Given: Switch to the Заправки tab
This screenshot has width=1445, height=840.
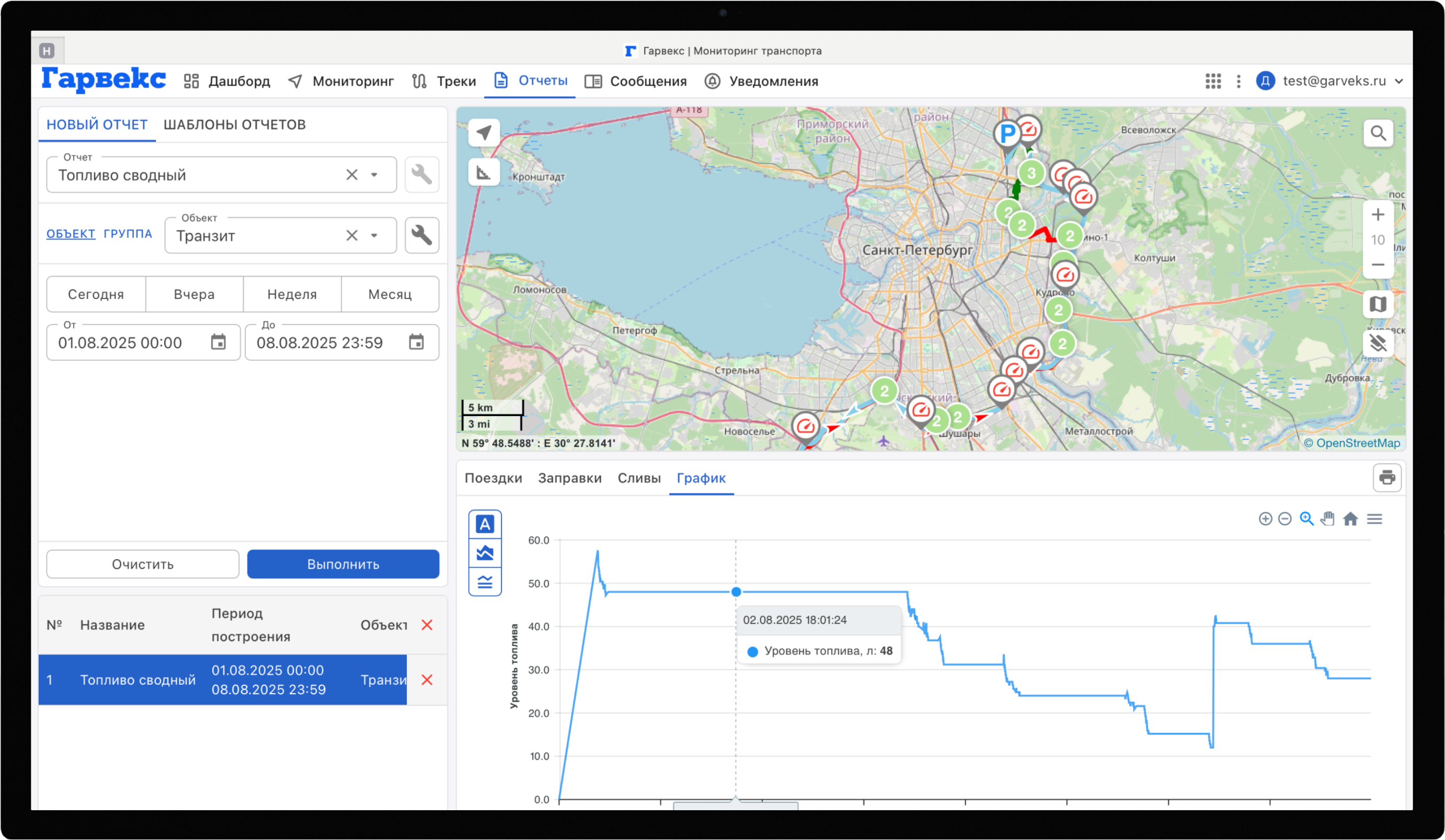Looking at the screenshot, I should 569,478.
